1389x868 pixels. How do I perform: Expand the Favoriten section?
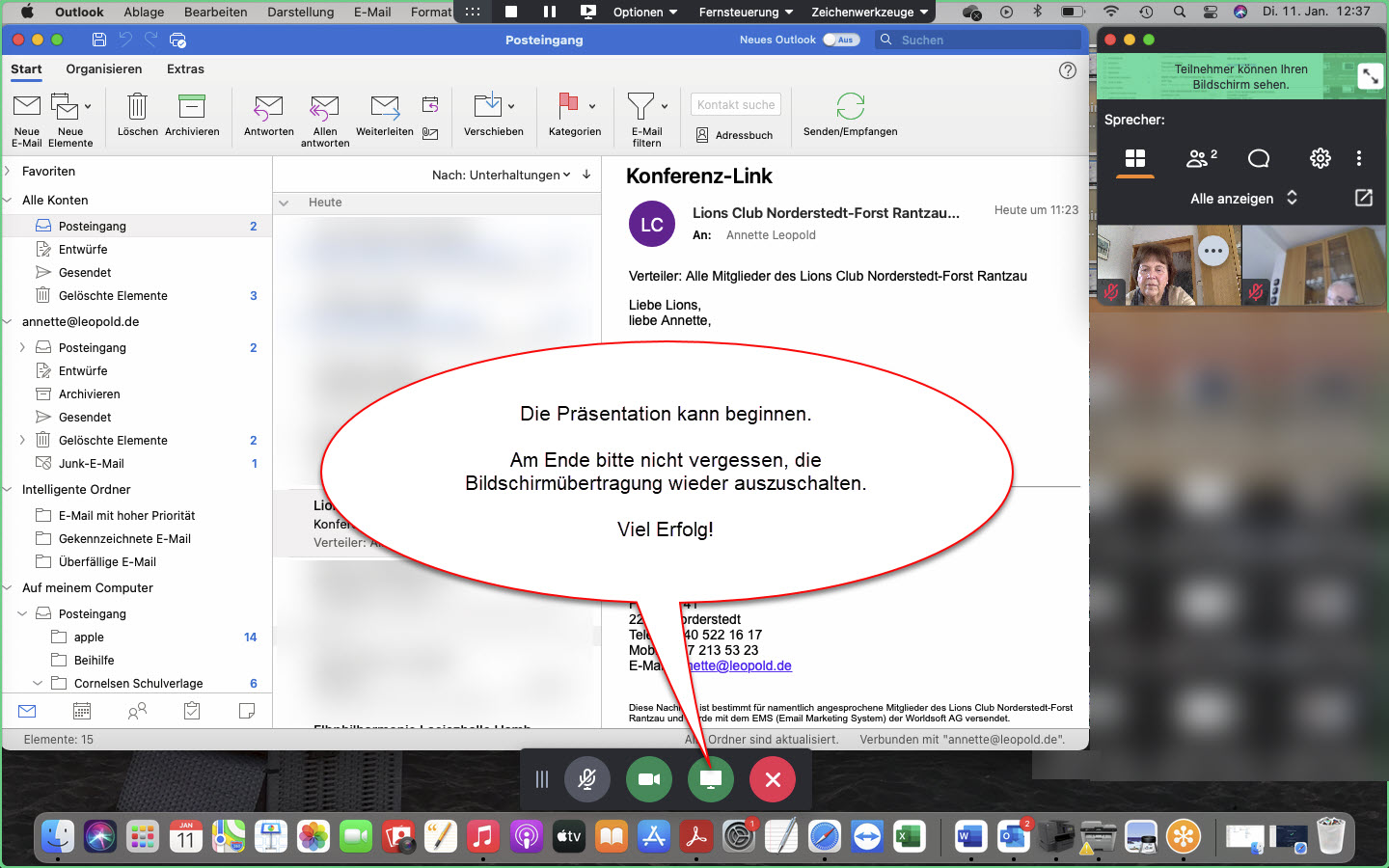(8, 171)
